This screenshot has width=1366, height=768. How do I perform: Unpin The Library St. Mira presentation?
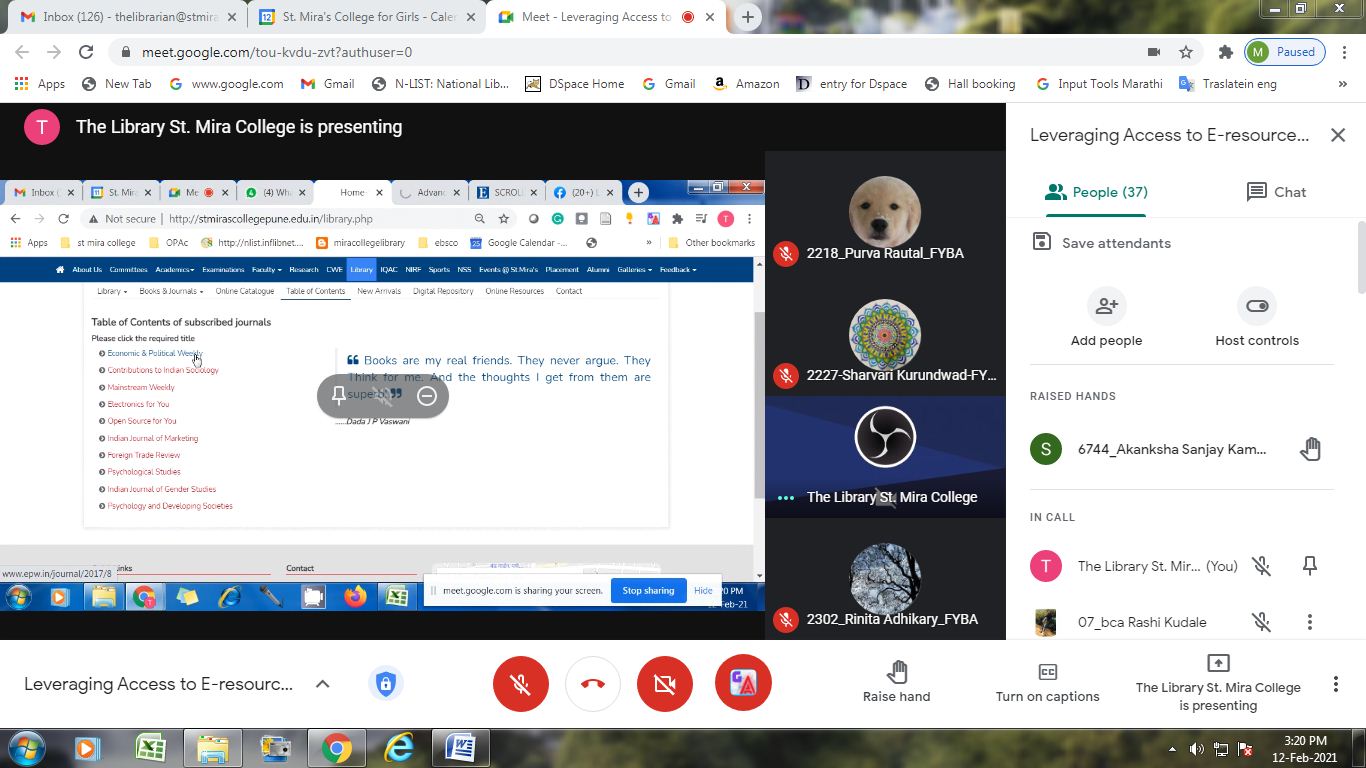(x=1310, y=566)
